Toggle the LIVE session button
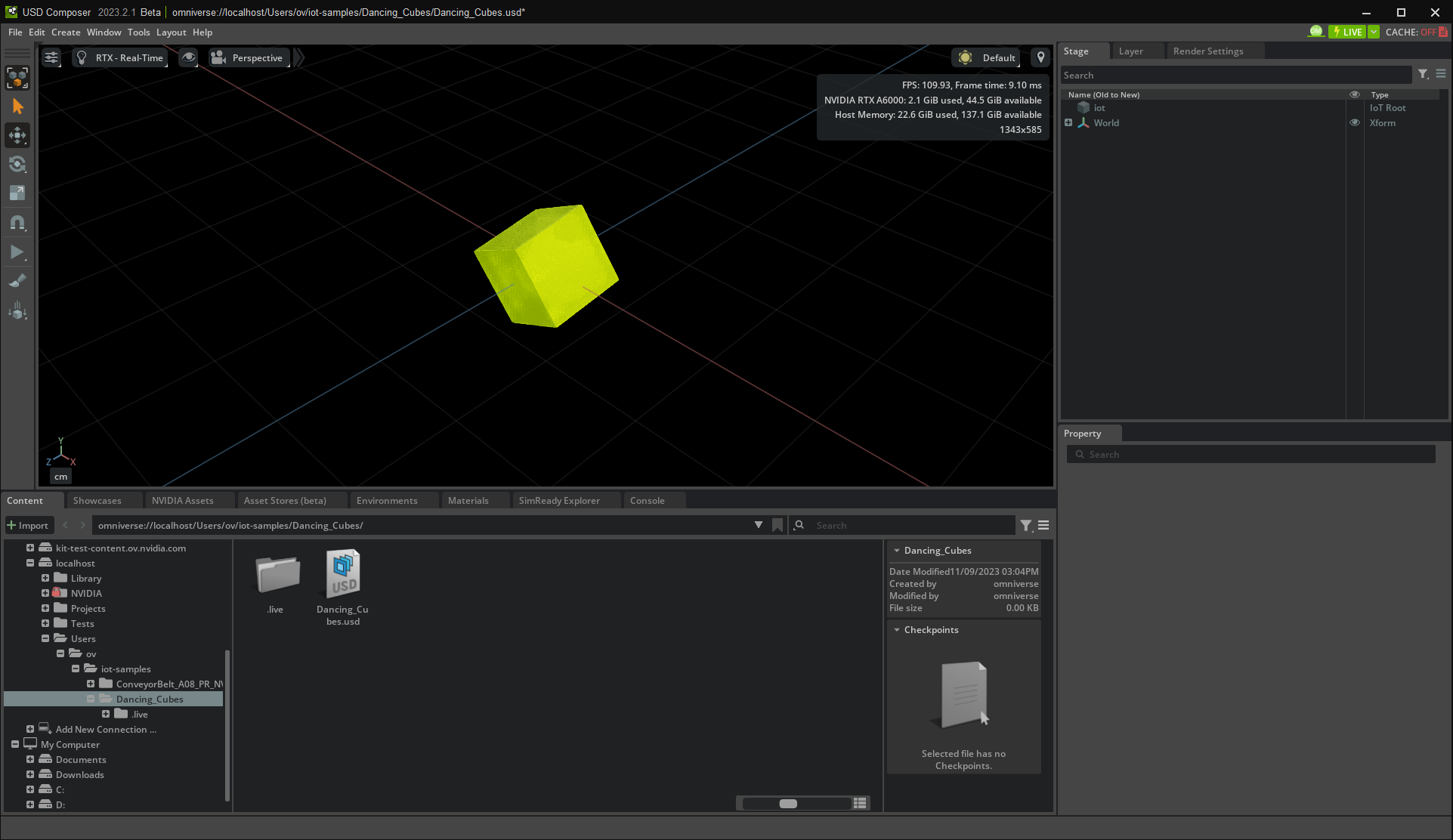 (x=1347, y=32)
